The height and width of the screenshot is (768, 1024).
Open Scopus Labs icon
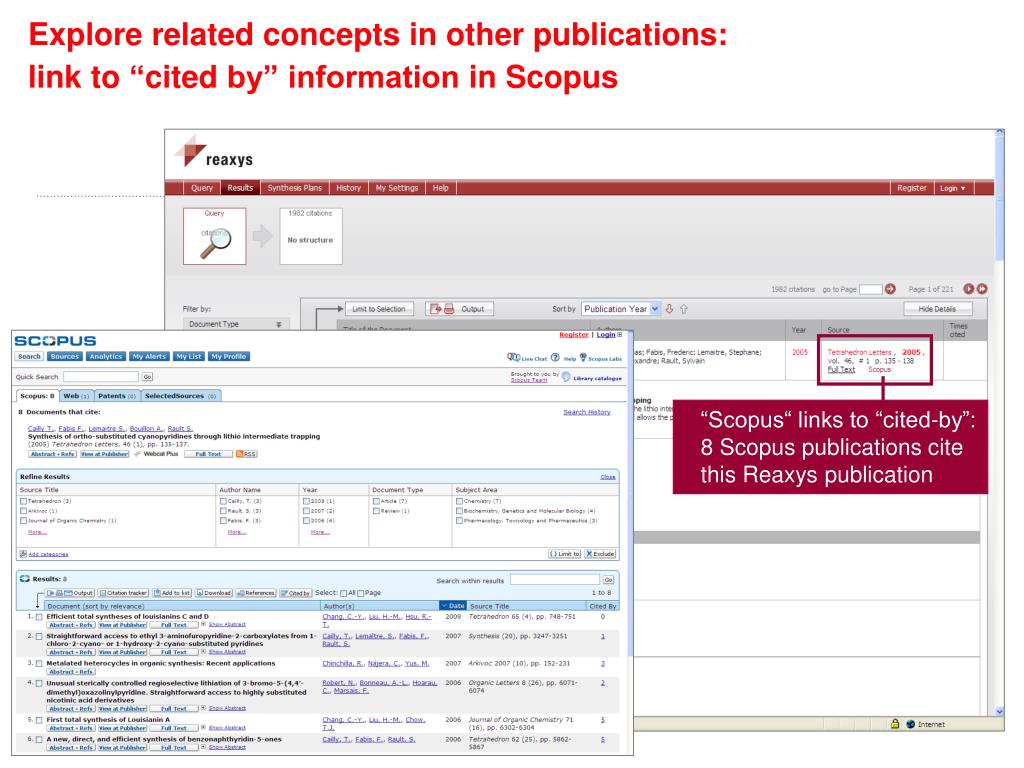(x=583, y=357)
